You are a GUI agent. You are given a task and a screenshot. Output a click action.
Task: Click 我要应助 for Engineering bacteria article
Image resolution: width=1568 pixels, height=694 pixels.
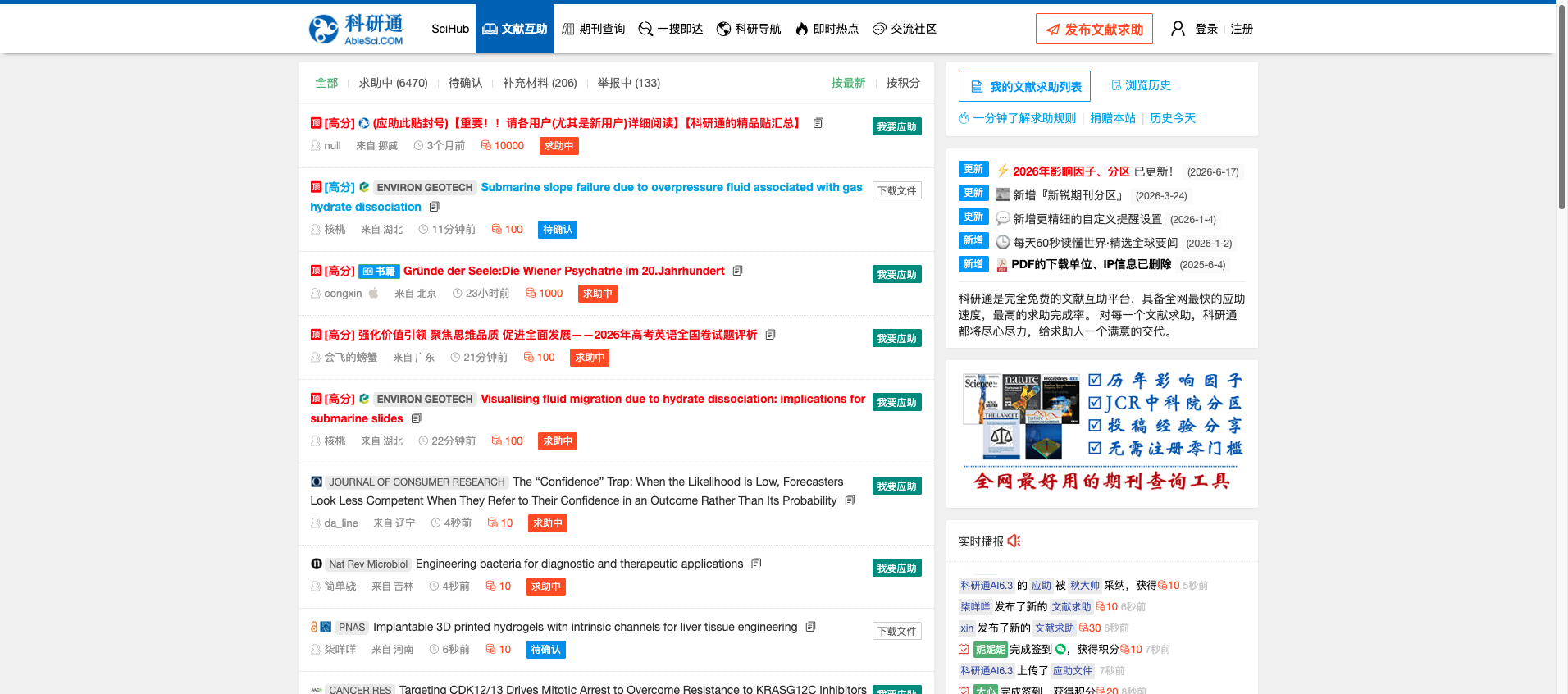pos(896,568)
